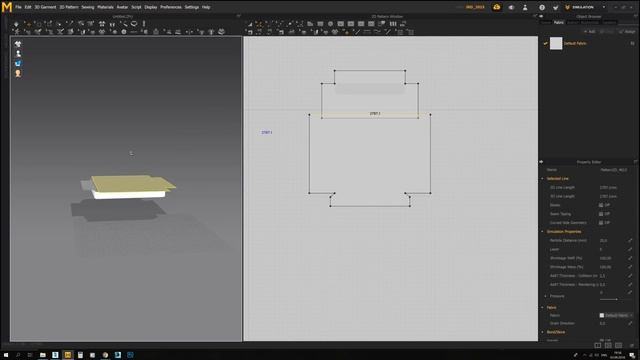Click the orange transform tool in the 2D toolbar
The image size is (640, 360).
coord(260,24)
